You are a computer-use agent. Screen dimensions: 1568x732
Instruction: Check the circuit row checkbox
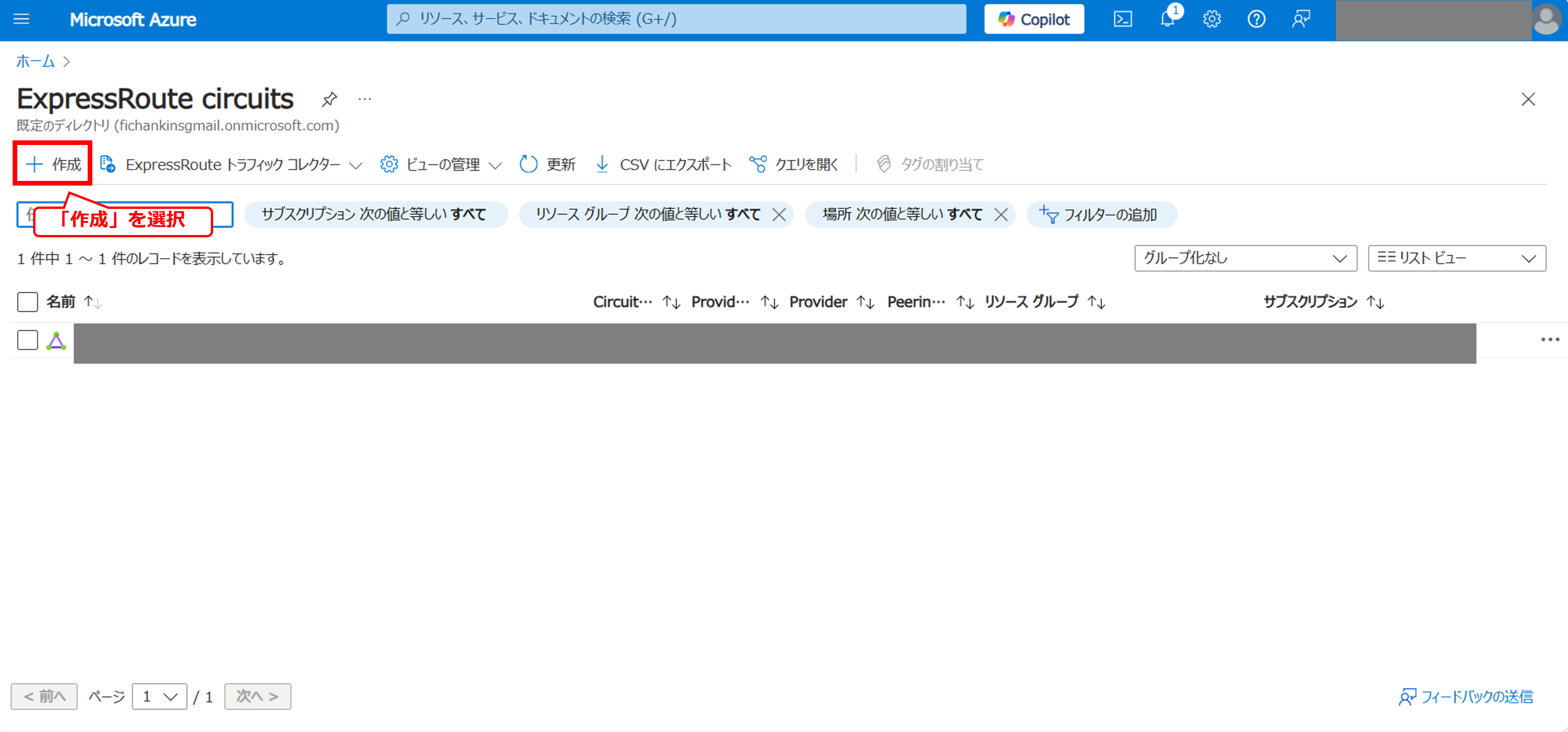[x=28, y=340]
